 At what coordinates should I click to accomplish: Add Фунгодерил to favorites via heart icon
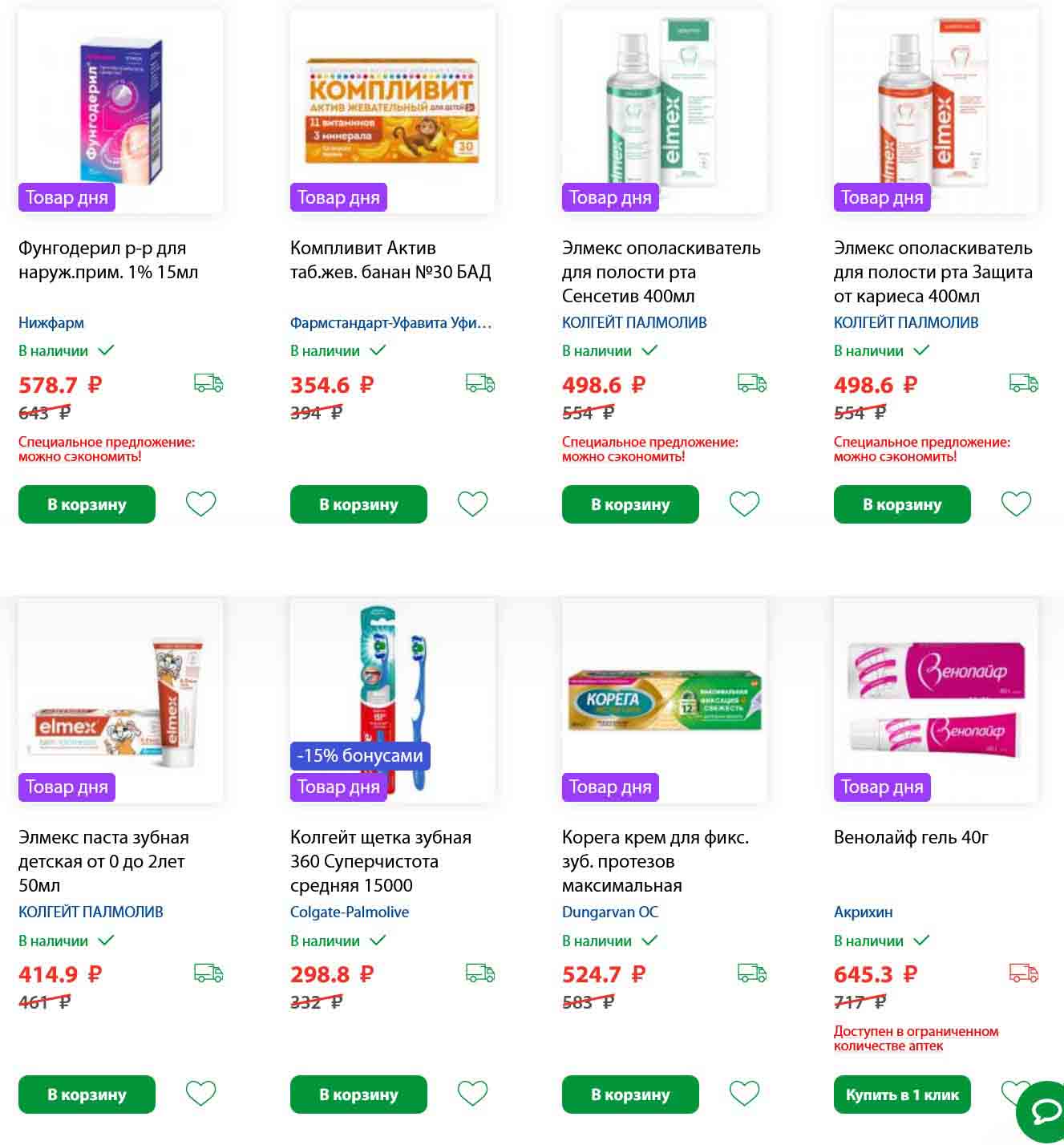click(x=200, y=504)
